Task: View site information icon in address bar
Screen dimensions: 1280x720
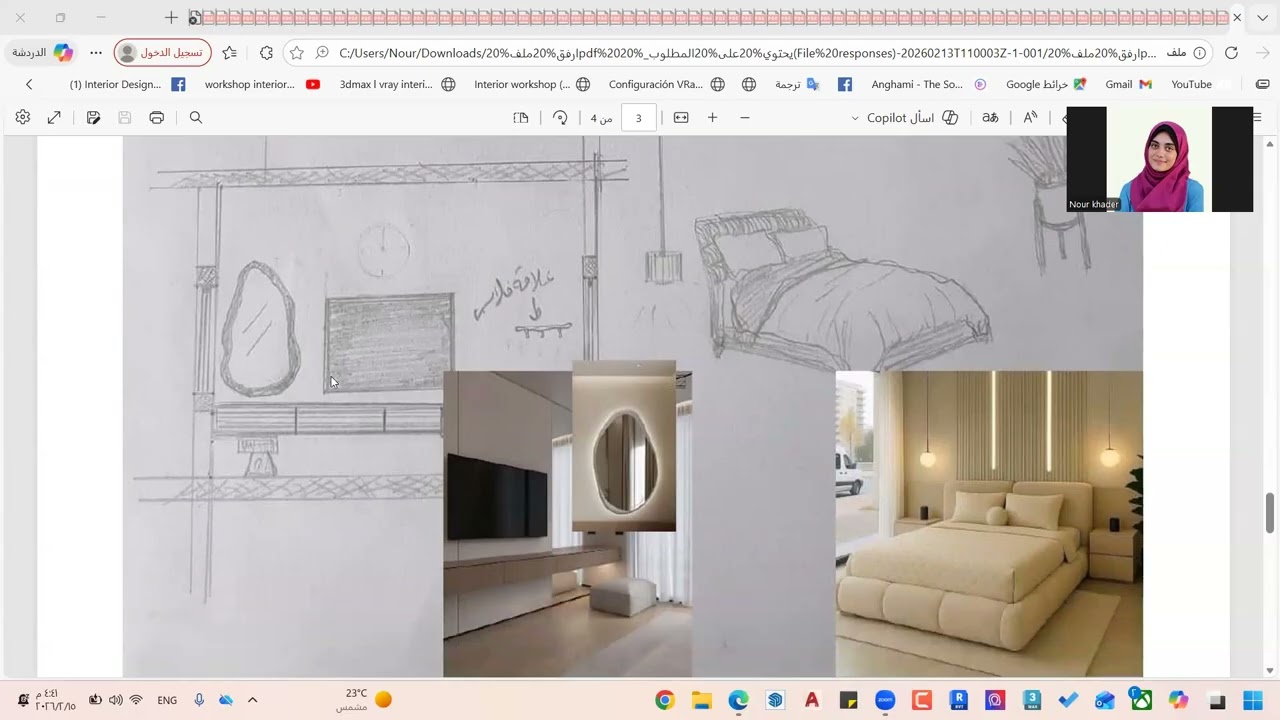Action: pos(1199,53)
